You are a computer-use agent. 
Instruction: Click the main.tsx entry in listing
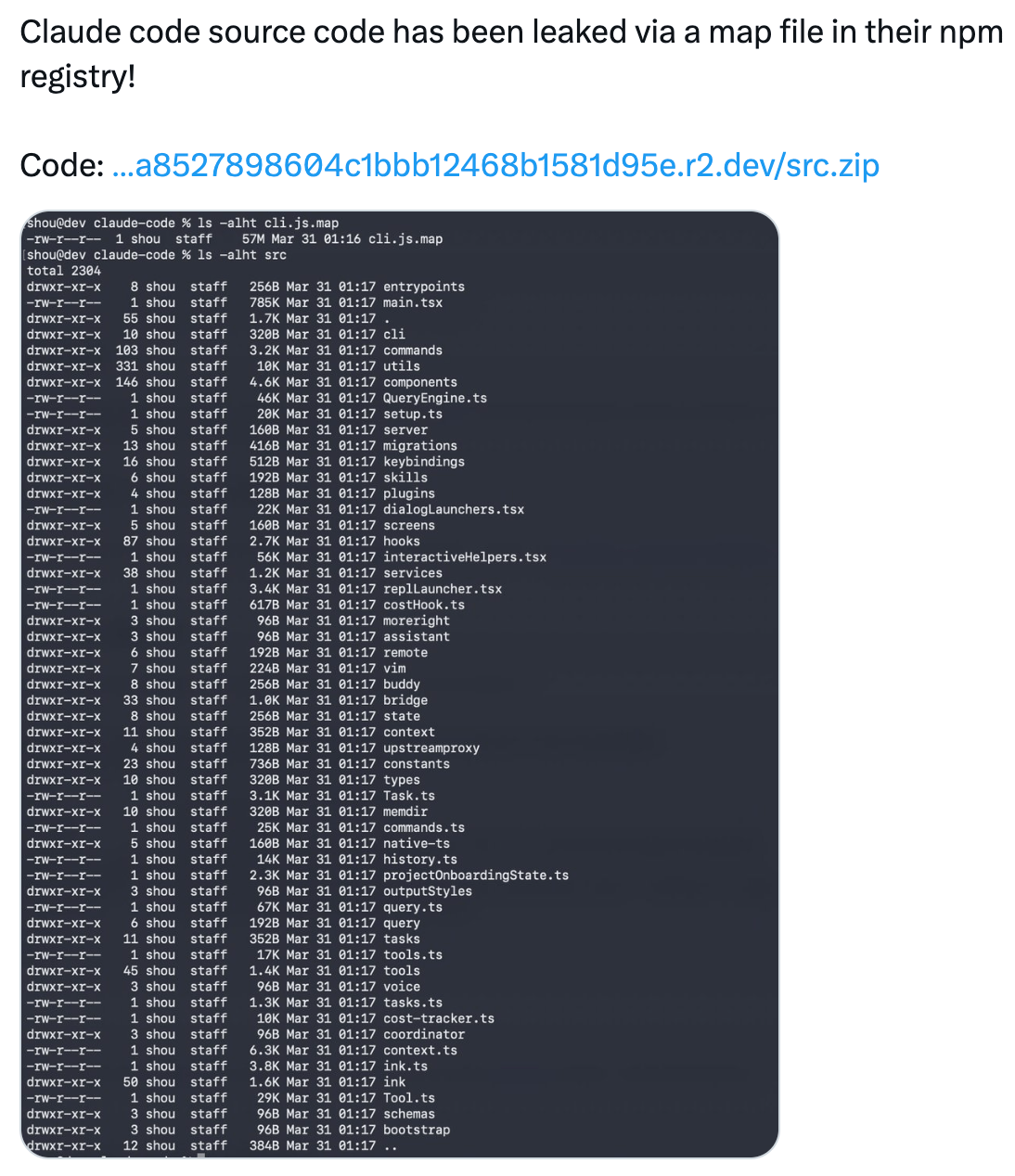click(x=413, y=302)
